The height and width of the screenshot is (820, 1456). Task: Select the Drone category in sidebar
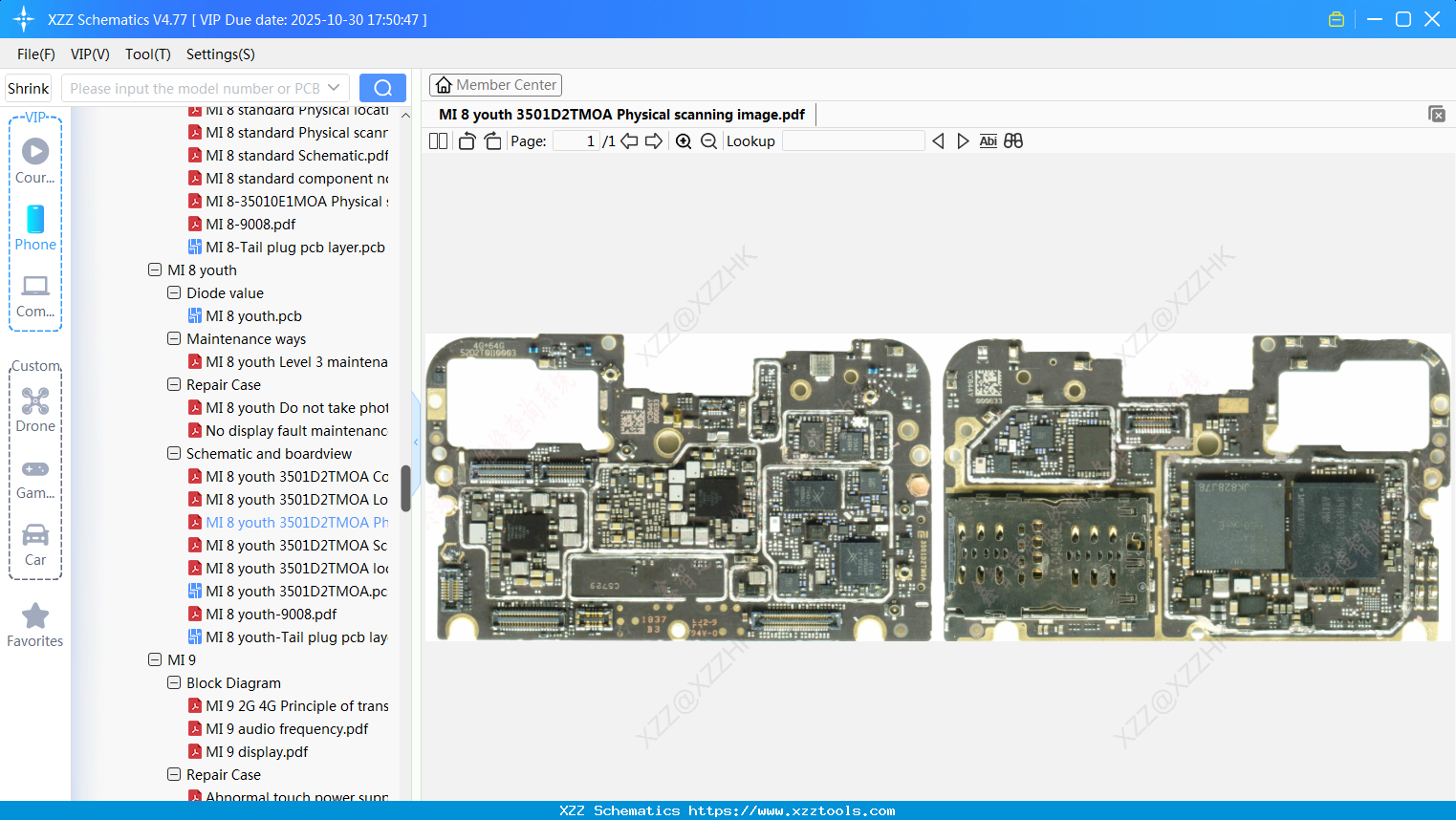[34, 409]
